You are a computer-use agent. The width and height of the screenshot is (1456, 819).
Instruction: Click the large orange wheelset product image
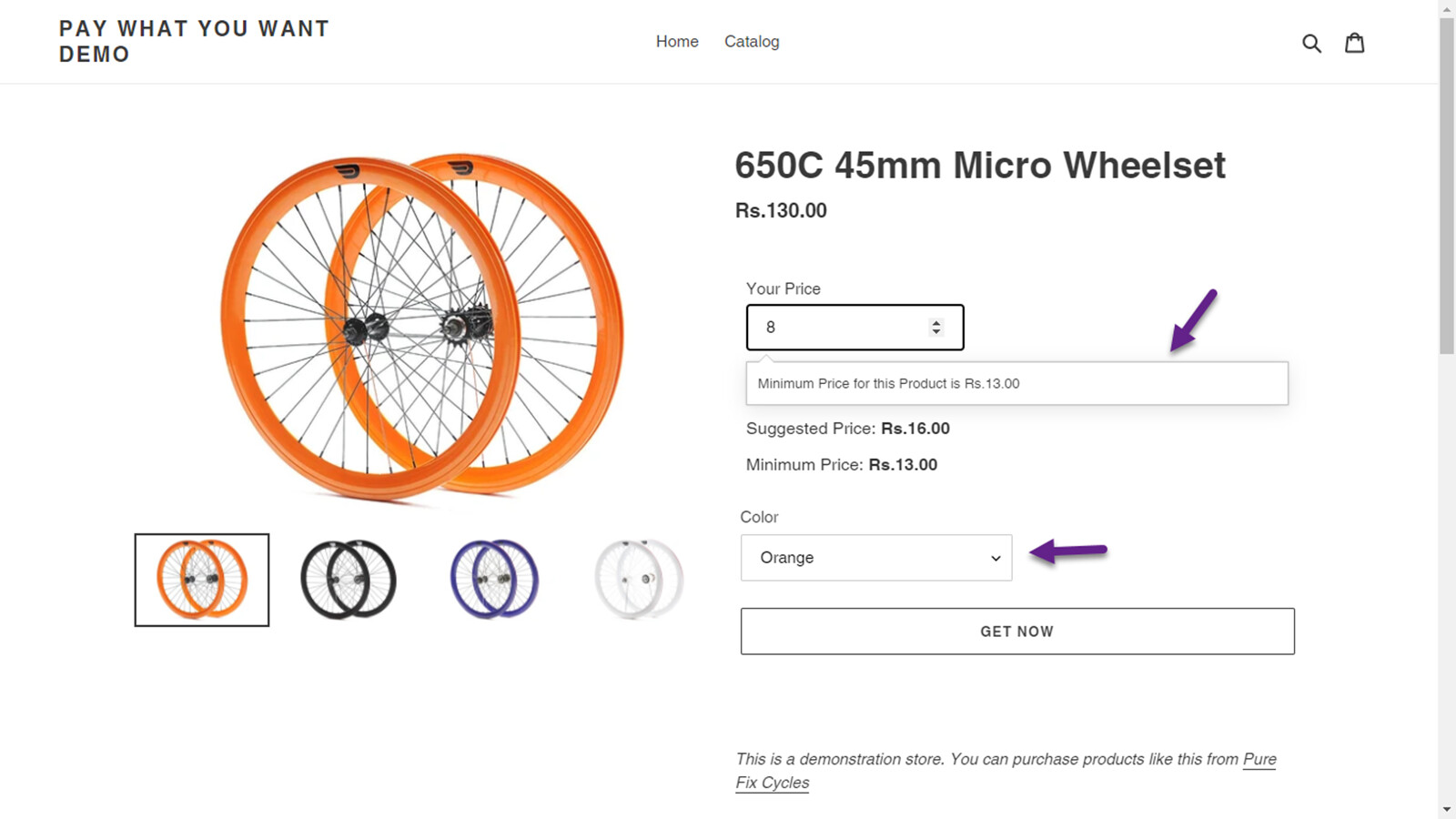(x=421, y=328)
